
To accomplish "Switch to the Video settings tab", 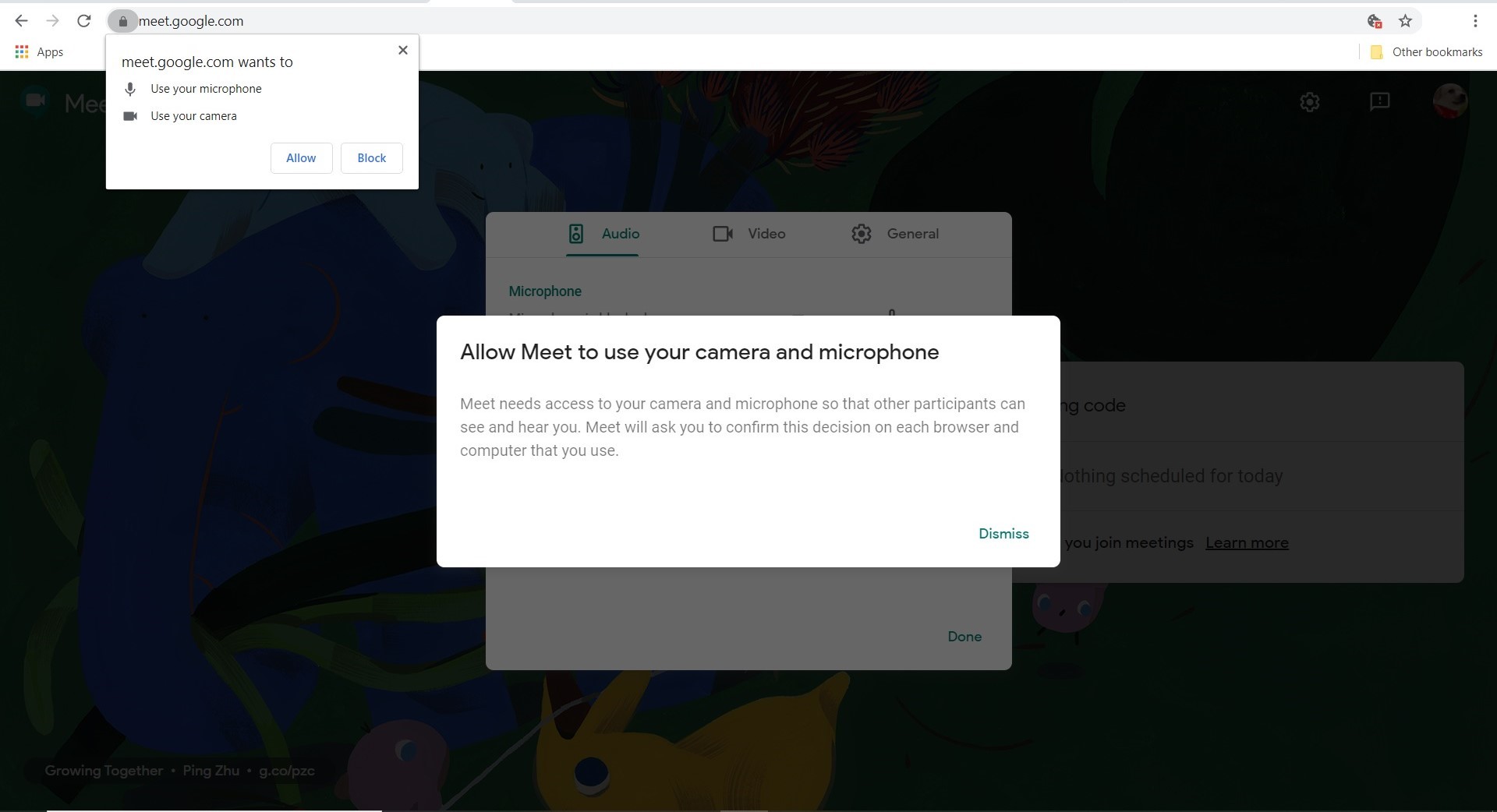I will [x=749, y=234].
